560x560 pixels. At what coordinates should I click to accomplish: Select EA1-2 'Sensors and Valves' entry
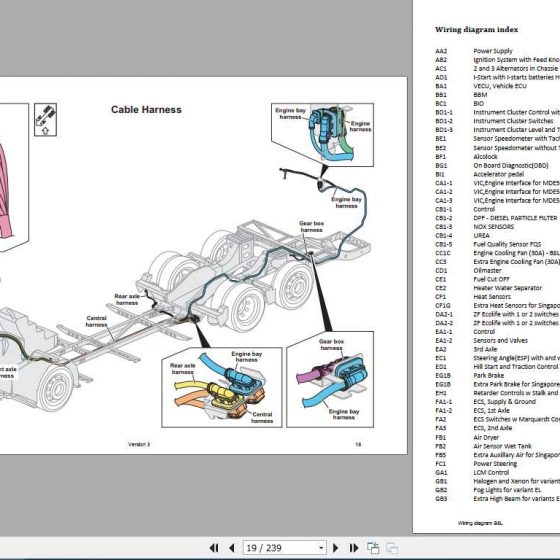click(481, 340)
